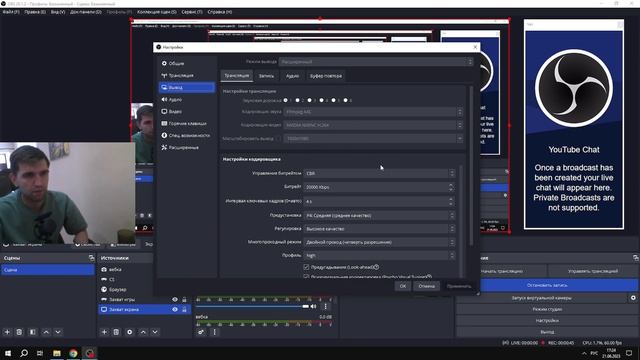The image size is (640, 360).
Task: Hide Захват игры source with eye icon
Action: click(x=175, y=300)
